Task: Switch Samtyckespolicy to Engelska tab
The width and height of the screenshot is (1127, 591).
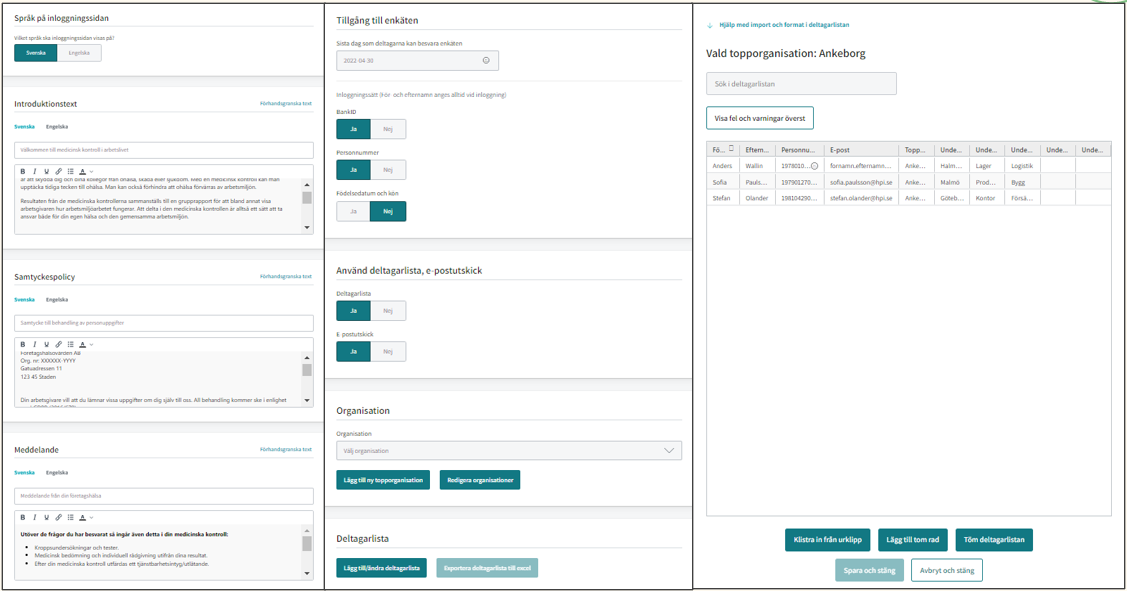Action: click(x=57, y=300)
